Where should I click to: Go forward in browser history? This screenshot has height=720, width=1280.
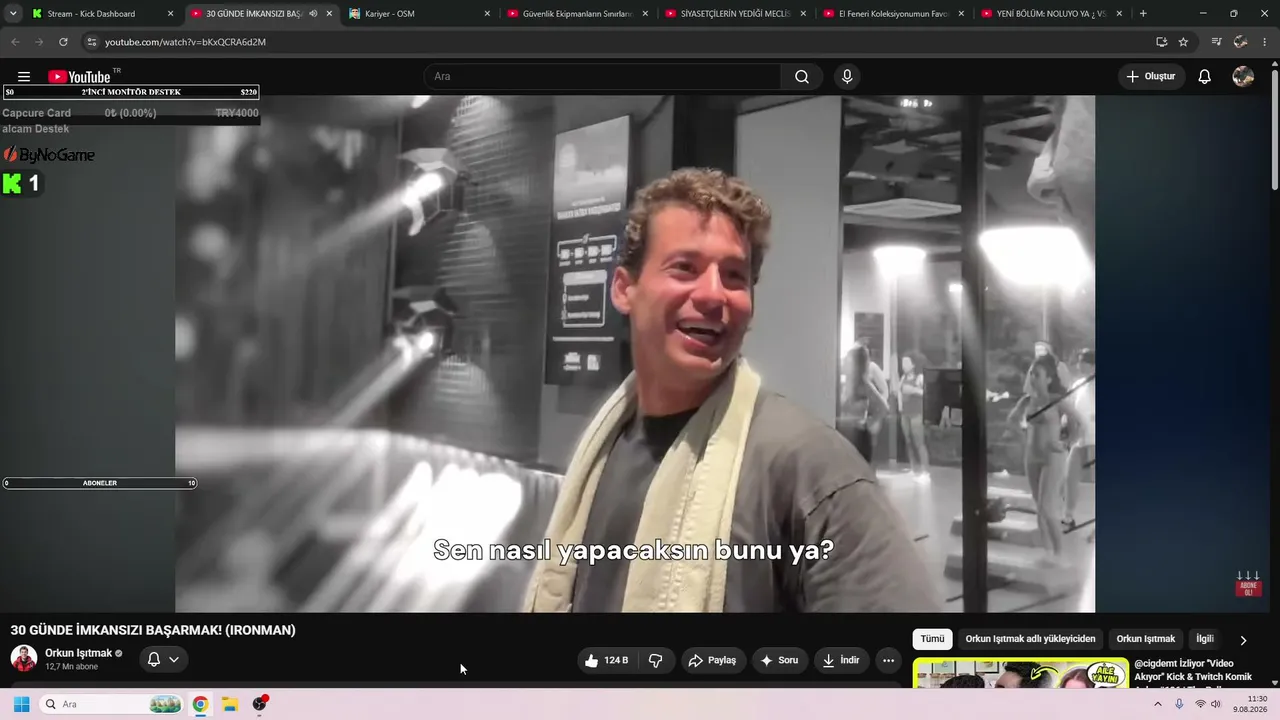tap(39, 42)
